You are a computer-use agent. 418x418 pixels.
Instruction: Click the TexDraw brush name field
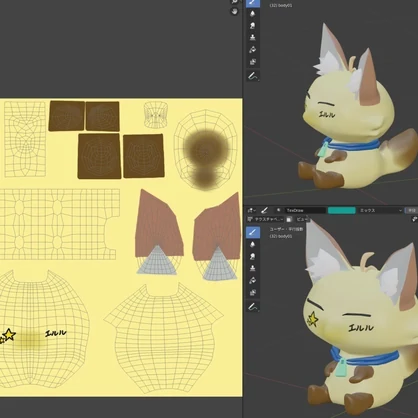click(305, 210)
